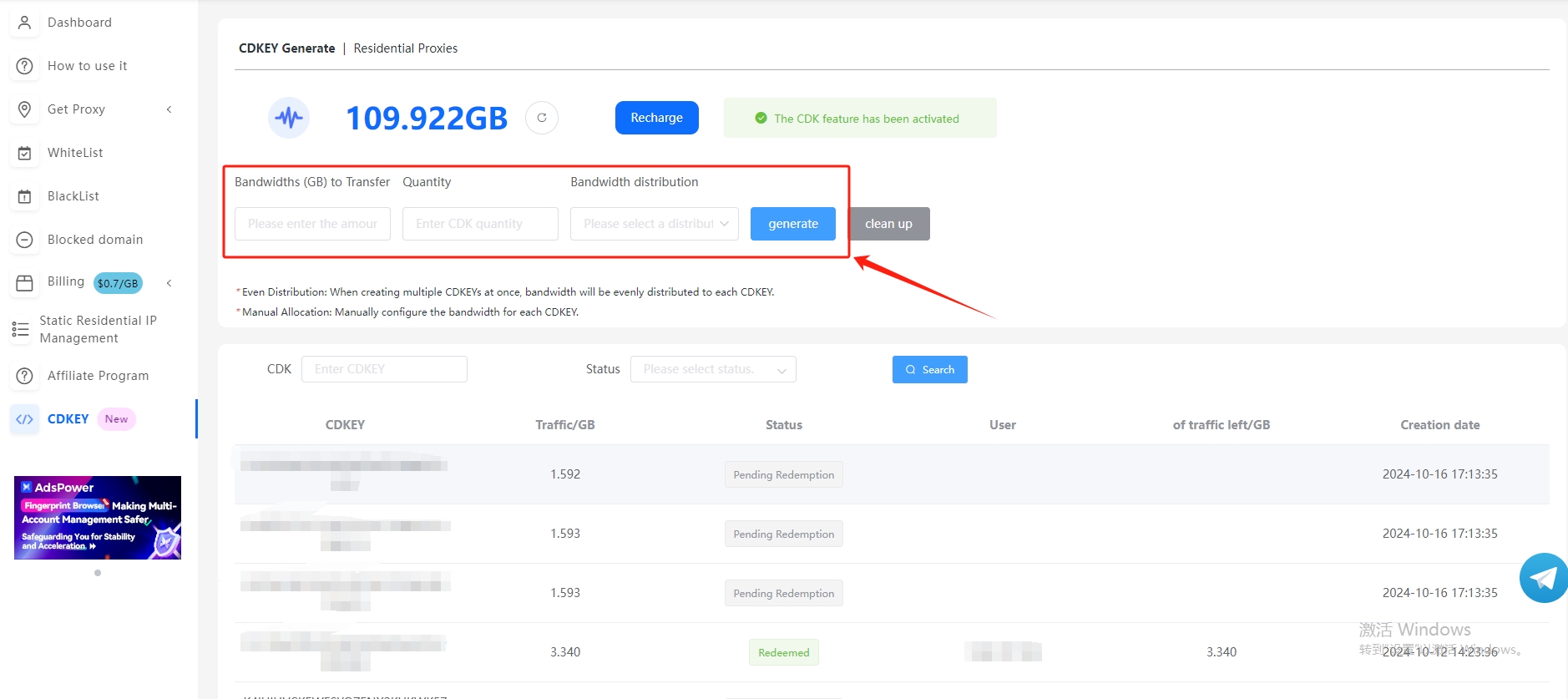This screenshot has height=699, width=1568.
Task: Open the Telegram chat bubble
Action: pyautogui.click(x=1543, y=578)
